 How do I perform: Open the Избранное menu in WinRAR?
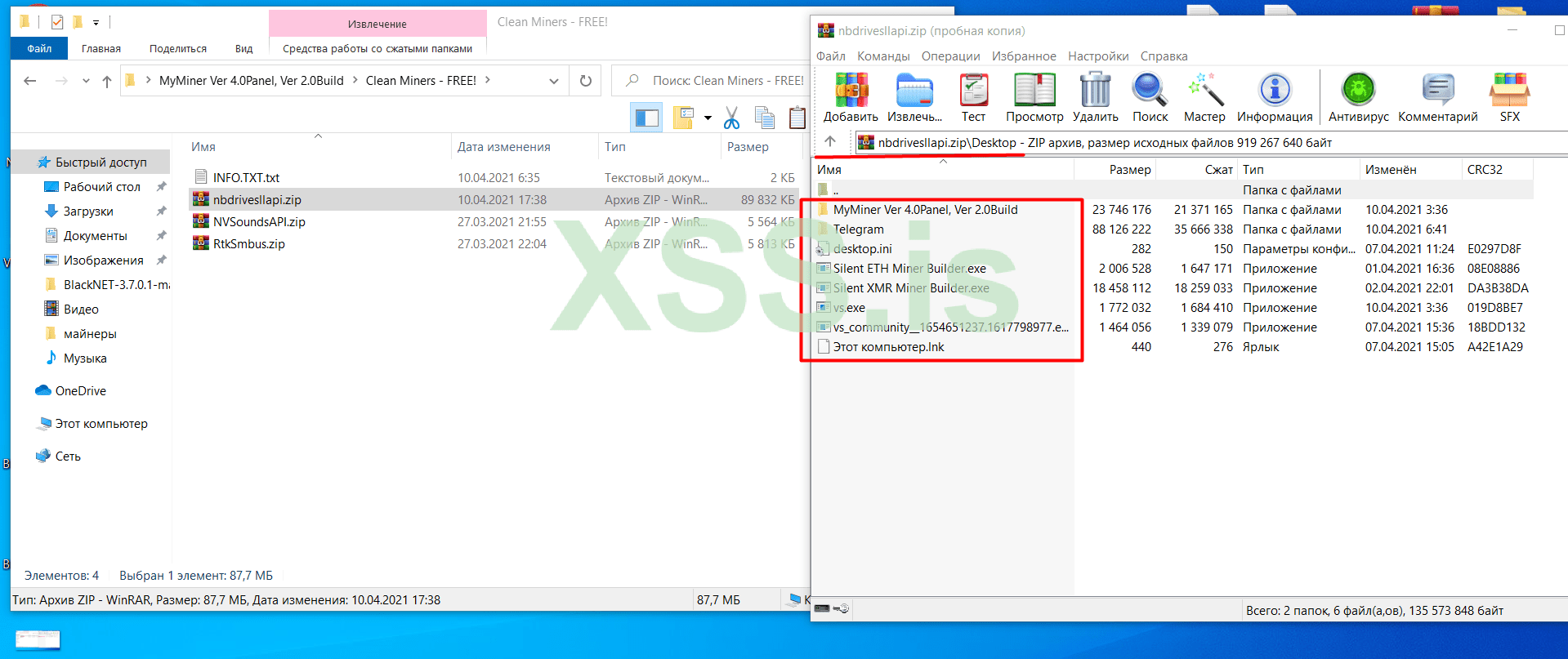pyautogui.click(x=1024, y=56)
